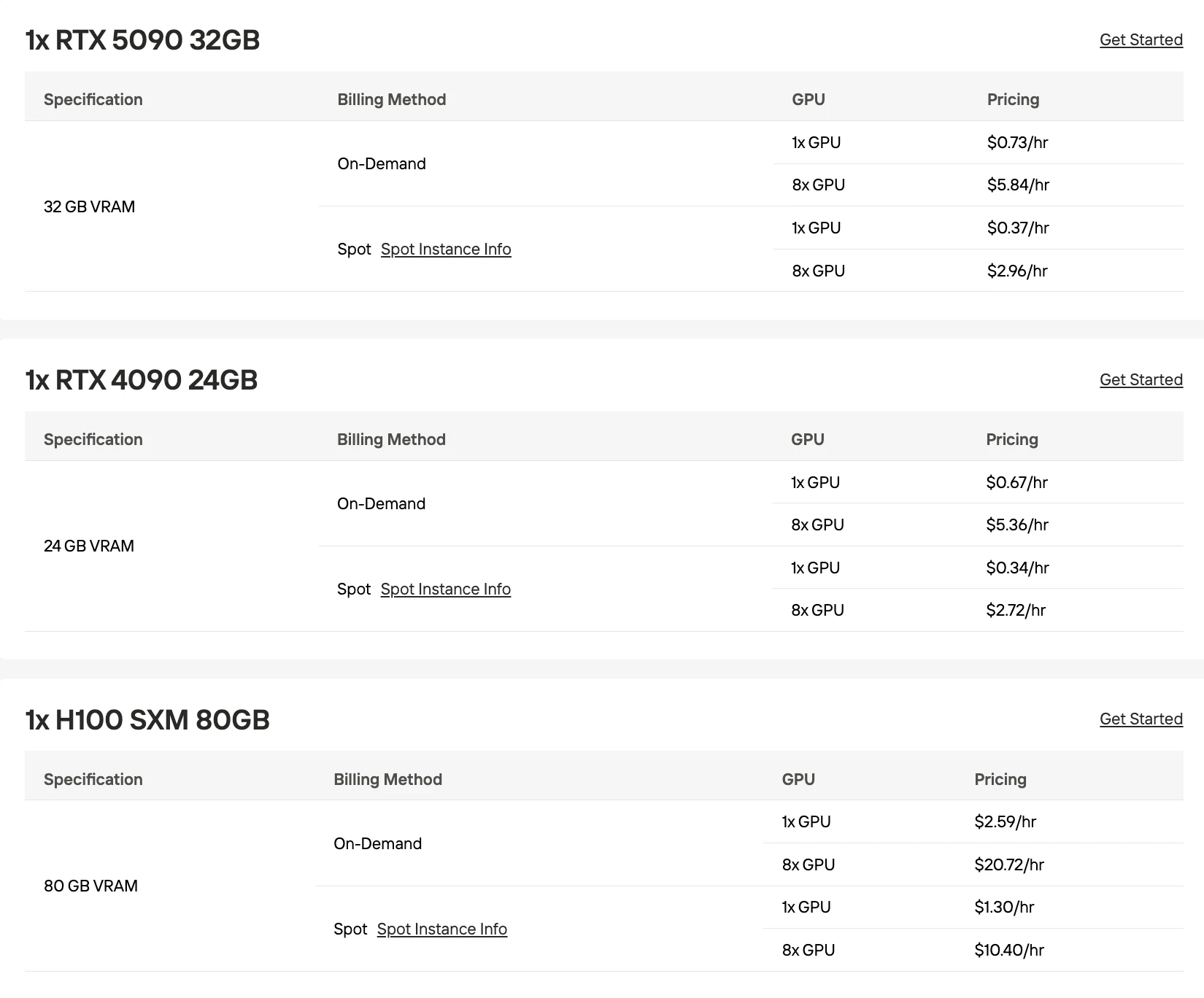Select the 1x RTX 4090 24GB heading
The image size is (1204, 998).
coord(142,380)
